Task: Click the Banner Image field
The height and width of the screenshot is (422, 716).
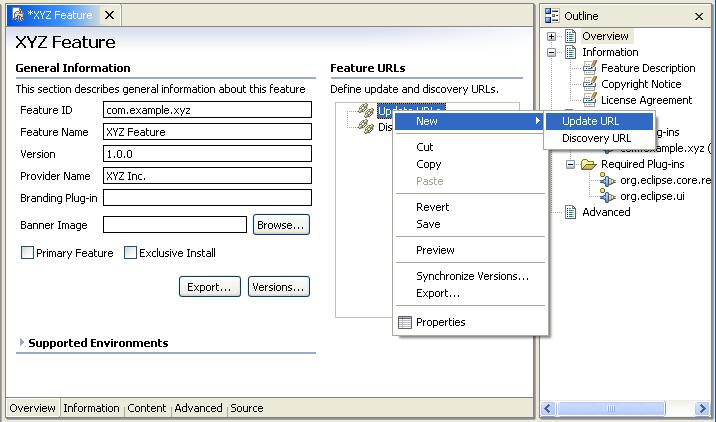Action: (175, 225)
